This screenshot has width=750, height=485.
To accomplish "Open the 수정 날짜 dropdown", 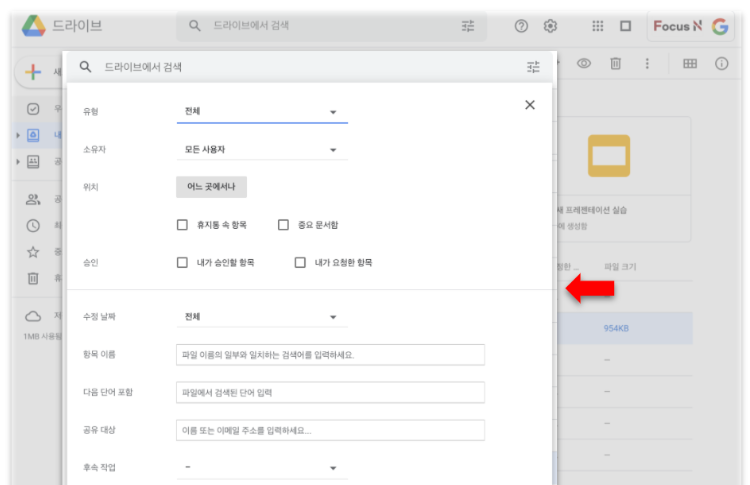I will tap(262, 317).
